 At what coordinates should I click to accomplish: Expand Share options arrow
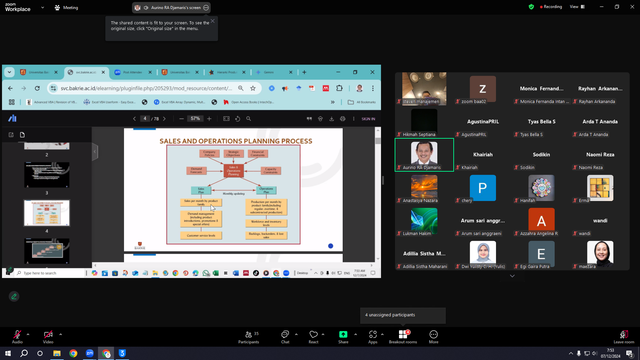(355, 334)
